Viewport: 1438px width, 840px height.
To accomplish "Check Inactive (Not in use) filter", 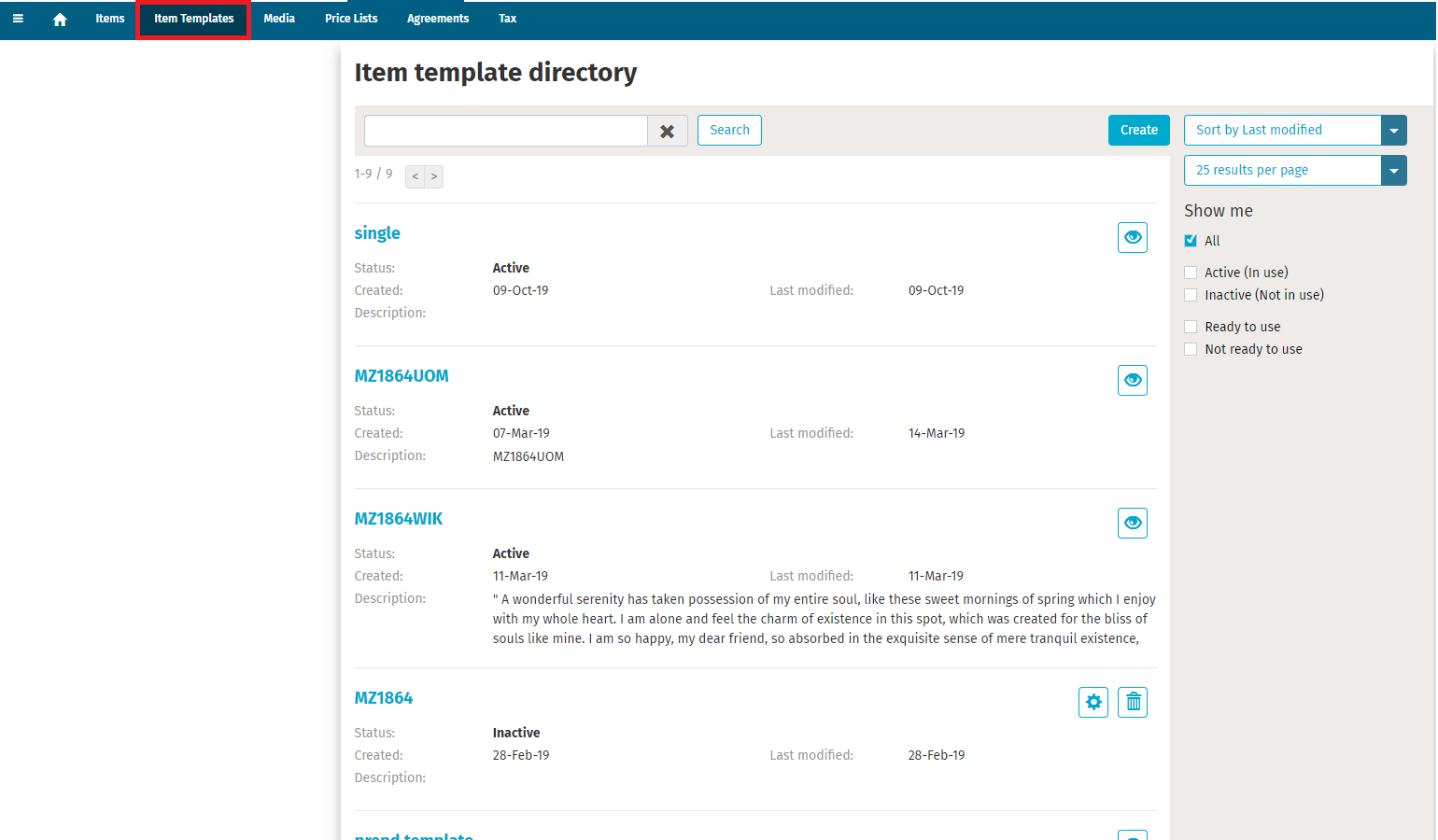I will (1191, 295).
